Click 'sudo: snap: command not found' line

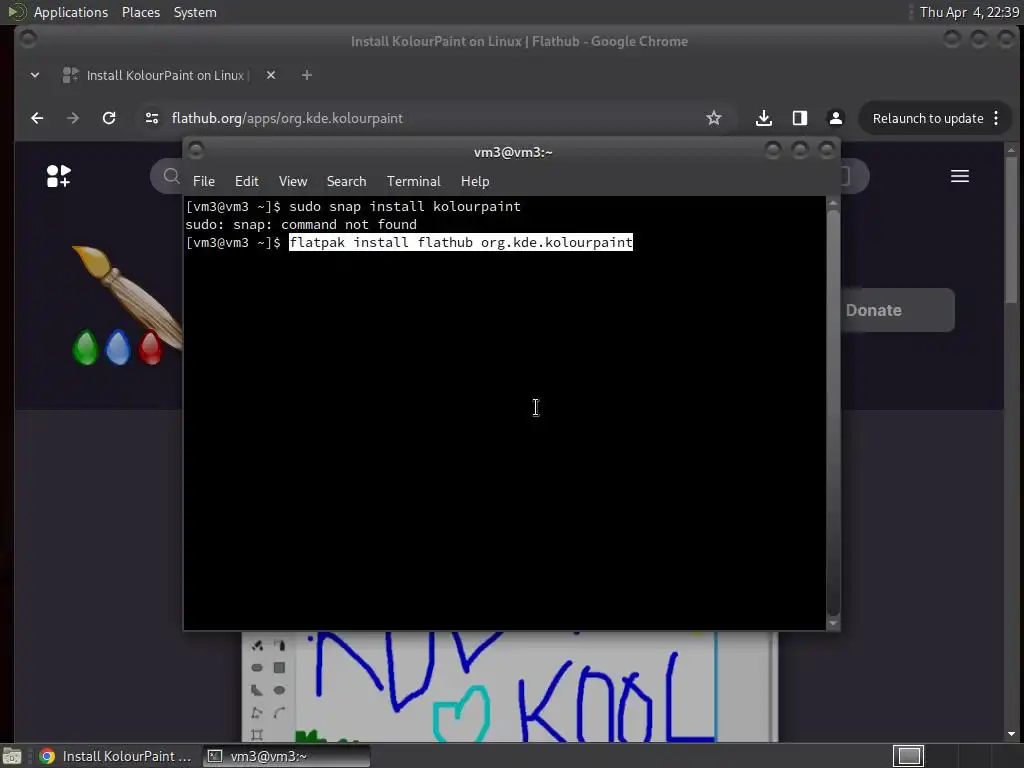[301, 225]
